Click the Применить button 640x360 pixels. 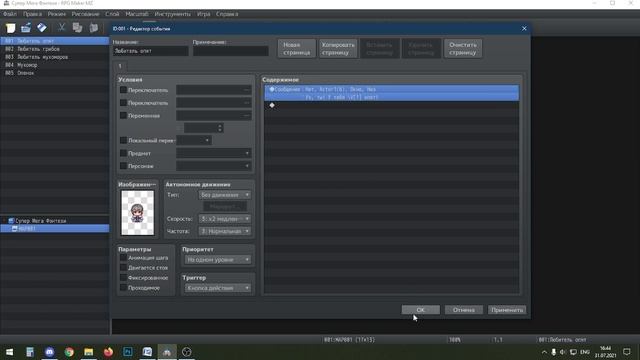(x=507, y=310)
